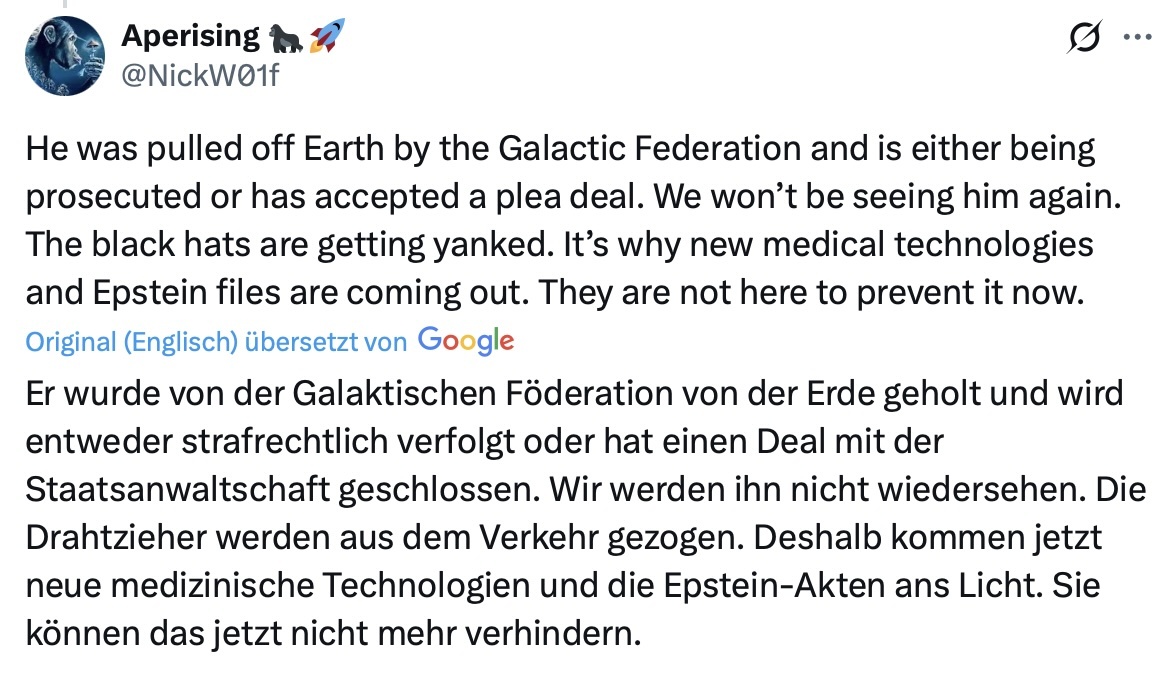Open the Aperising profile avatar

click(66, 56)
